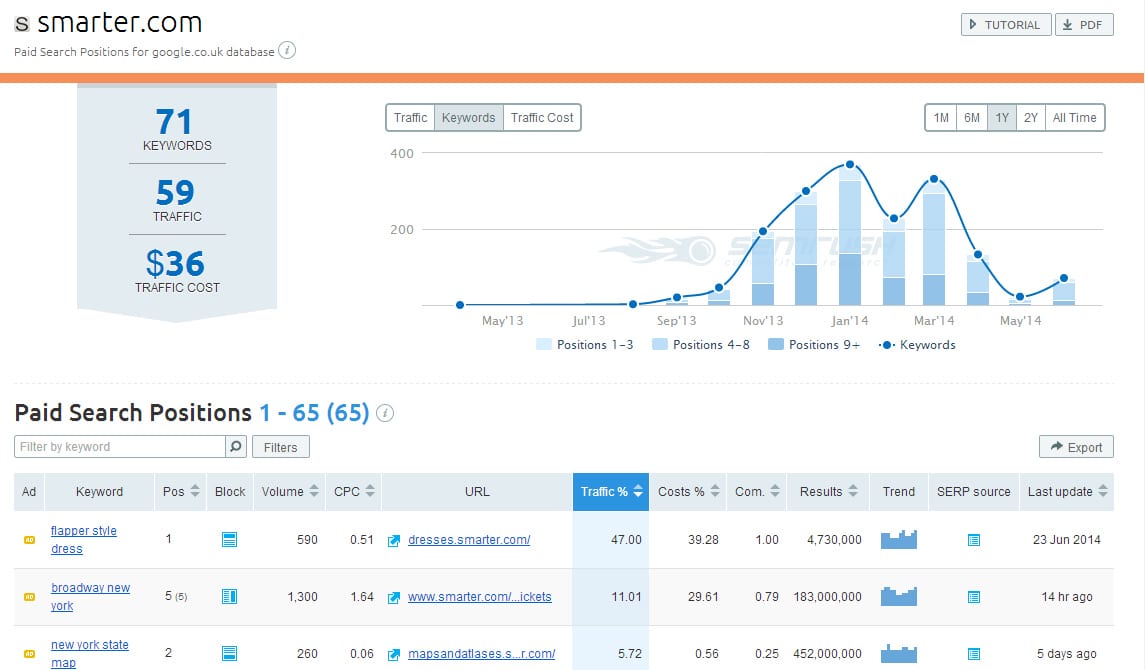Screen dimensions: 1145x670
Task: Click the Jan'14 peak data point
Action: [x=849, y=165]
